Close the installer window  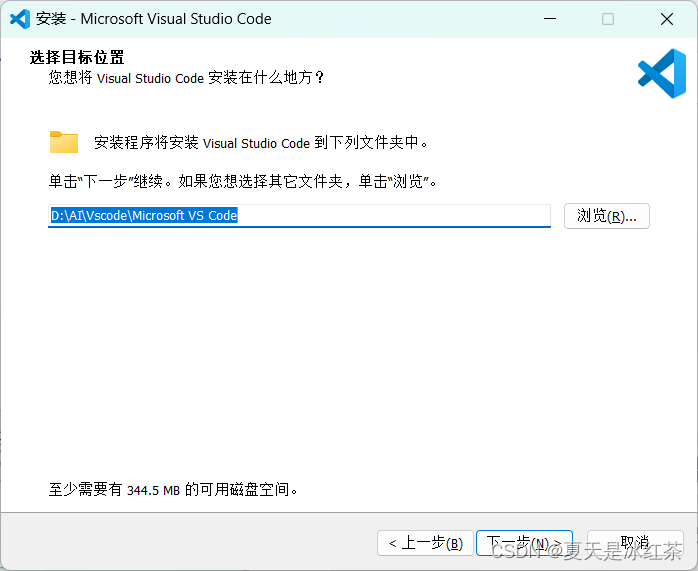667,19
